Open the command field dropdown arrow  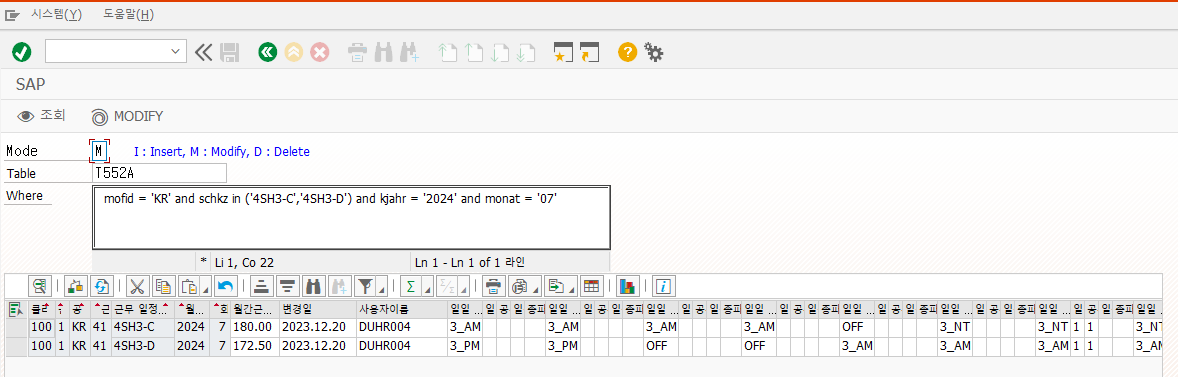click(x=177, y=51)
